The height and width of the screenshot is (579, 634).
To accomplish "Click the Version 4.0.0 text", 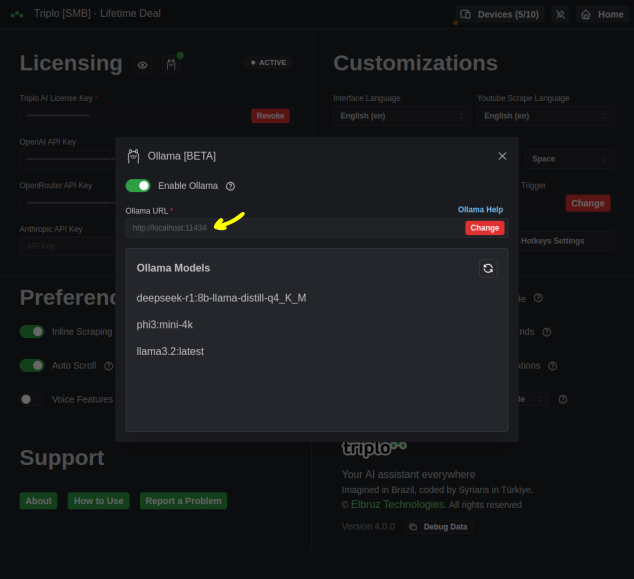I will pyautogui.click(x=368, y=526).
